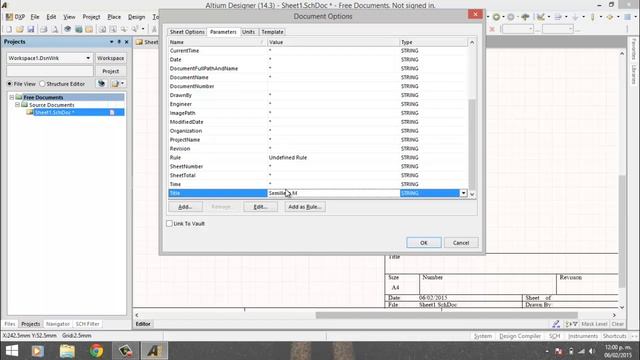
Task: Open the Workspace1.DsnWrk dropdown
Action: pos(88,58)
